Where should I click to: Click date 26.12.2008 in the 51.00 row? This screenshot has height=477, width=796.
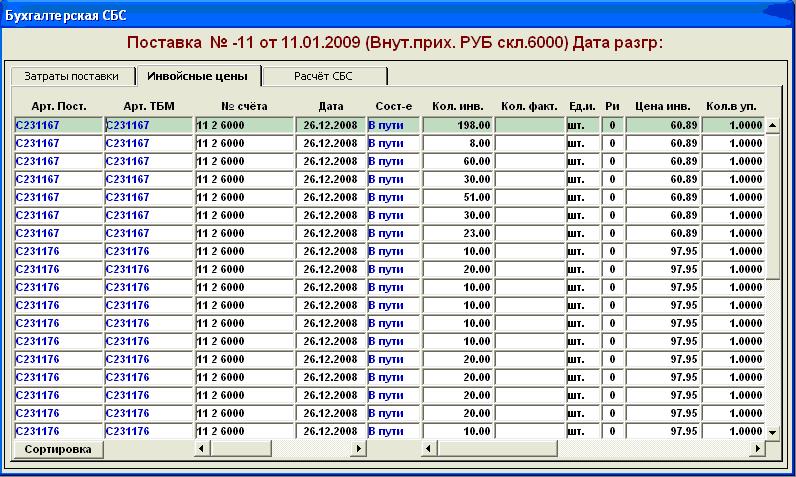[330, 197]
